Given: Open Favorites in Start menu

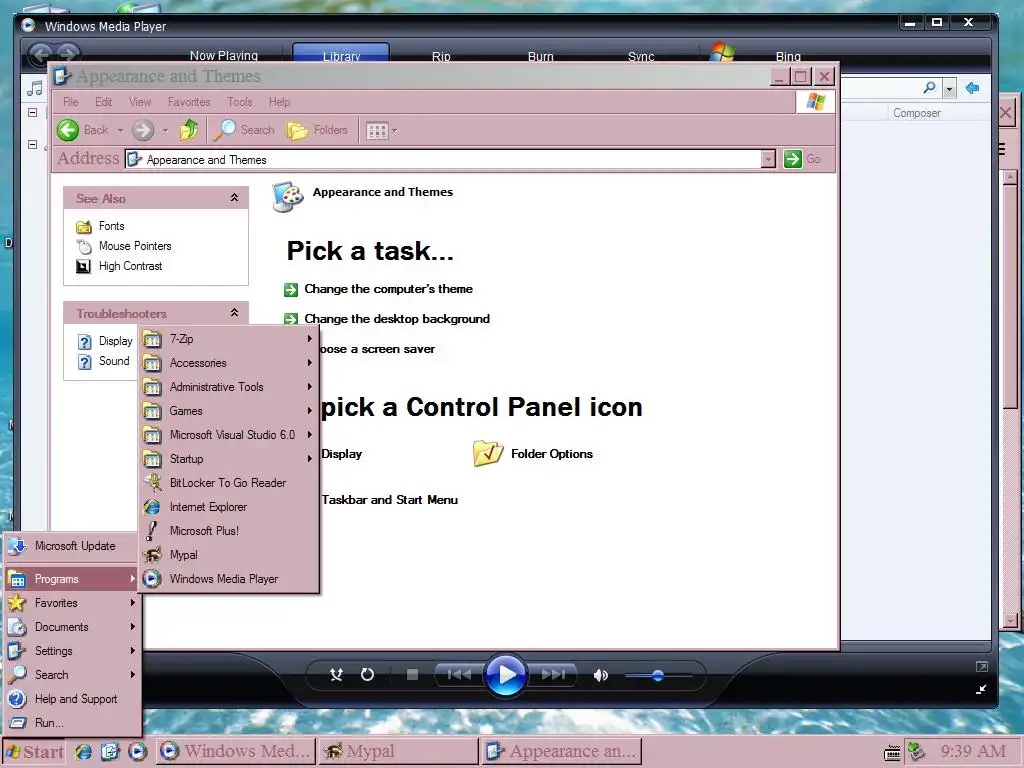Looking at the screenshot, I should coord(72,603).
